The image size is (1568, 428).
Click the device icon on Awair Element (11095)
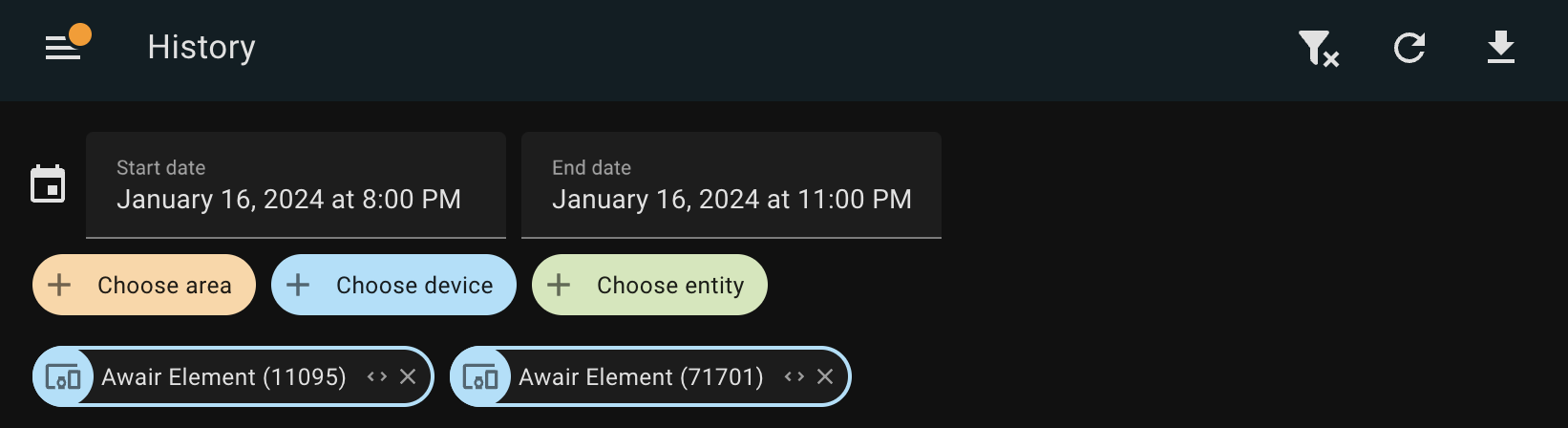(x=63, y=376)
